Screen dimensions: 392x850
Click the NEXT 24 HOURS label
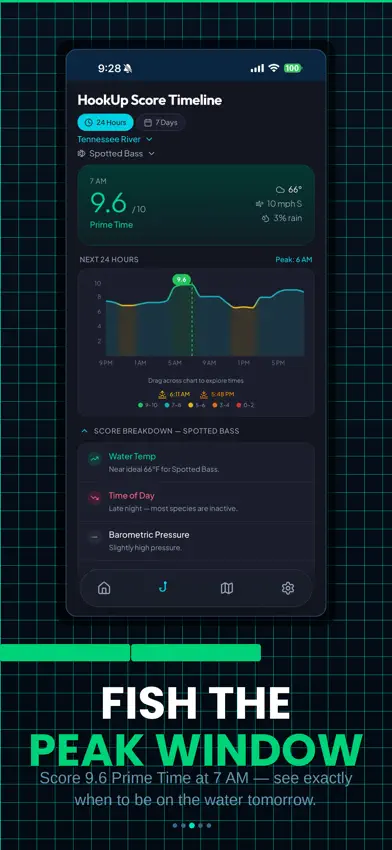coord(109,260)
